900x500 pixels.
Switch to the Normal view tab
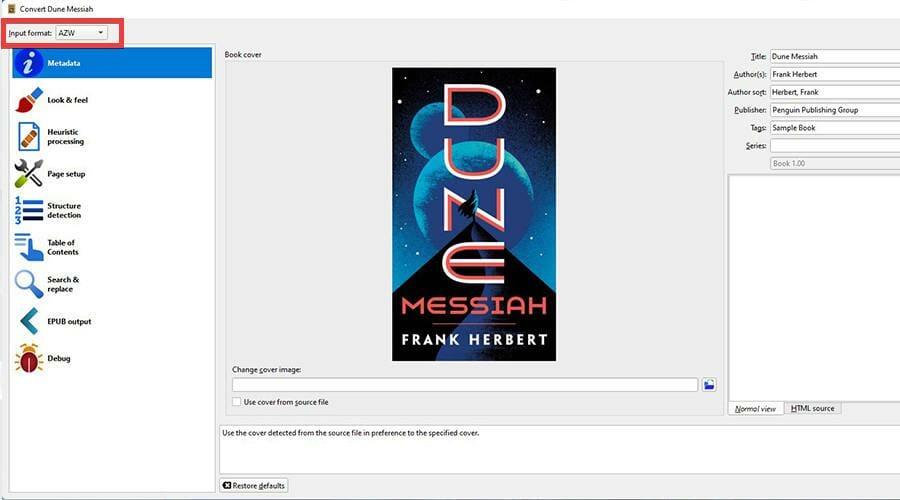coord(755,409)
